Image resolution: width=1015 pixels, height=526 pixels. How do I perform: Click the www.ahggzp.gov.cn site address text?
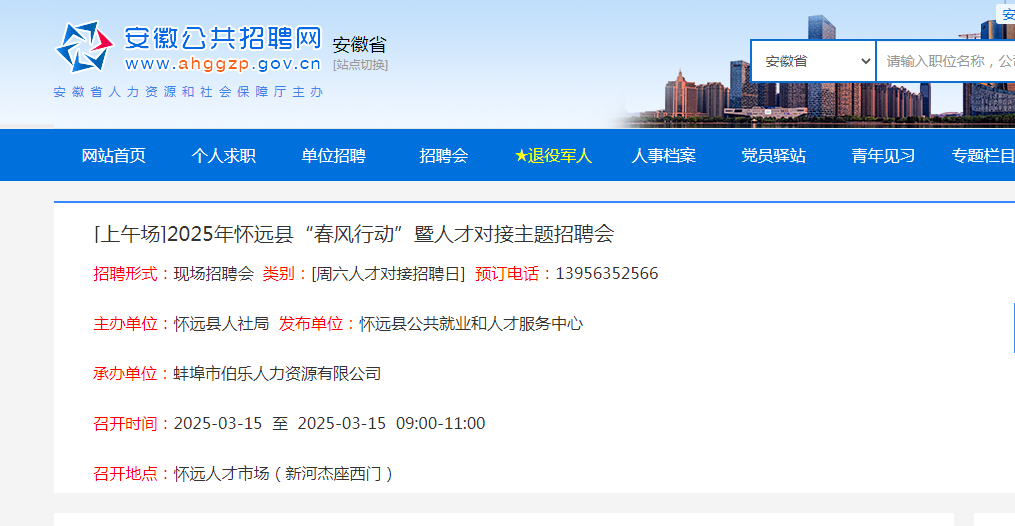(x=223, y=64)
